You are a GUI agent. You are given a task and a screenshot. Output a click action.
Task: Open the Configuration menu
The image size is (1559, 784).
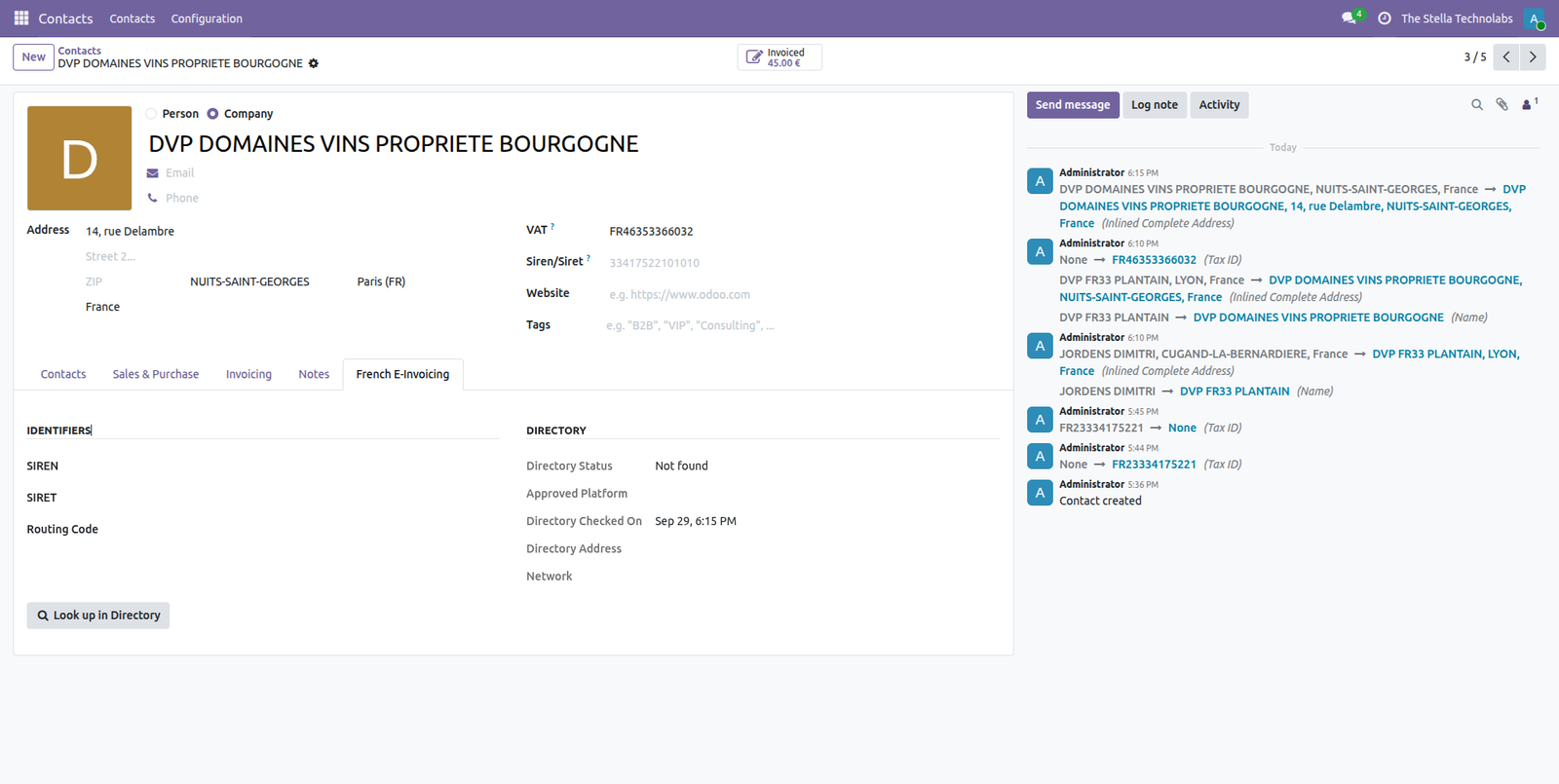click(207, 19)
